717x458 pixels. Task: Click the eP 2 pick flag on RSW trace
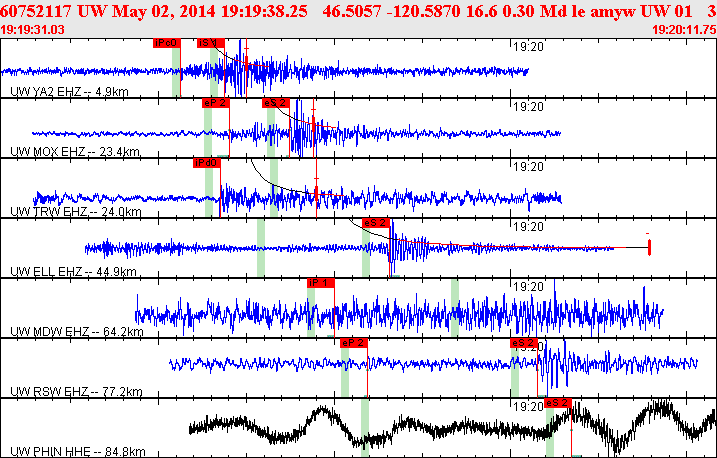click(354, 343)
